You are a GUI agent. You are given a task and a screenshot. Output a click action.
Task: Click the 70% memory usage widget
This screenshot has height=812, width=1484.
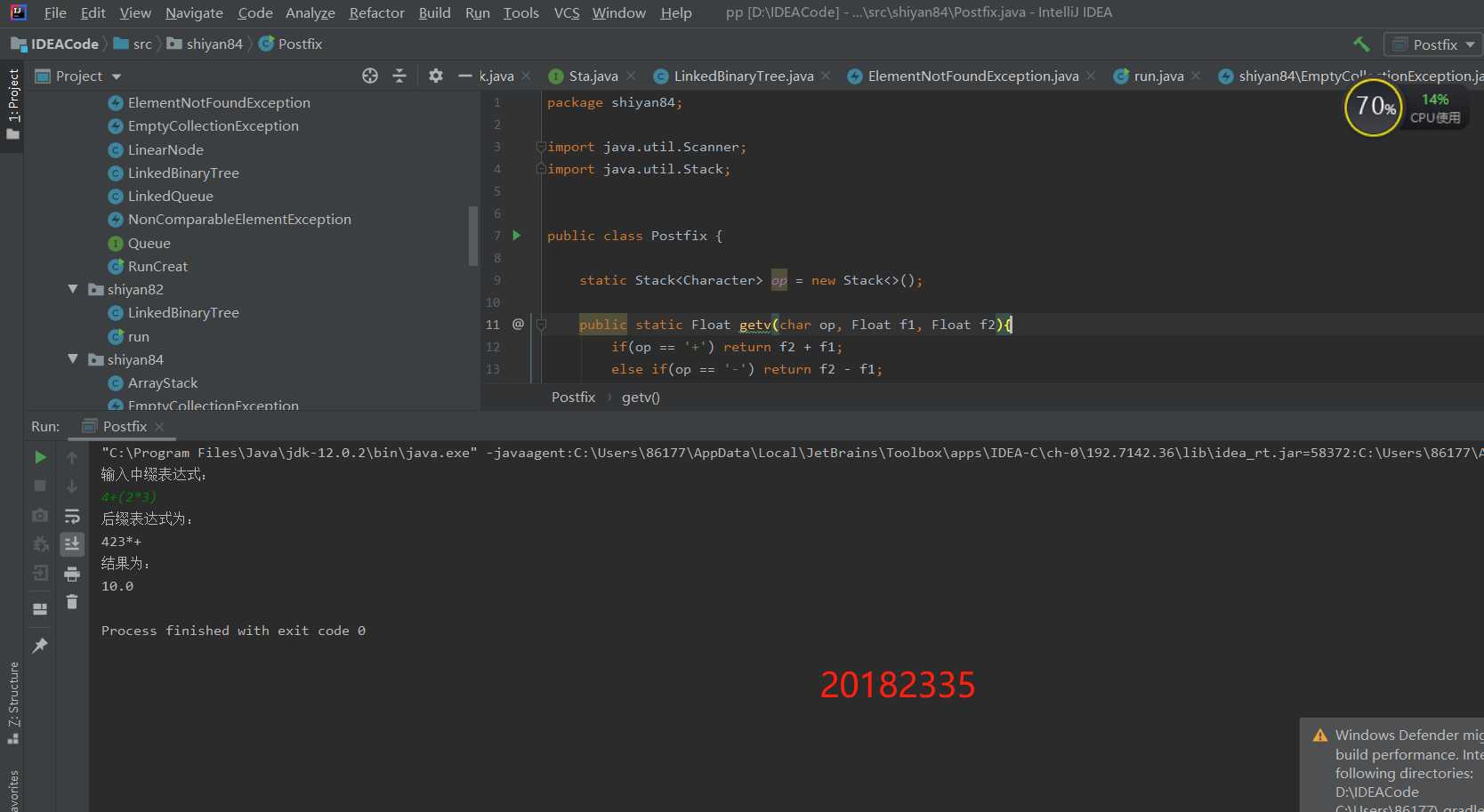click(1374, 107)
